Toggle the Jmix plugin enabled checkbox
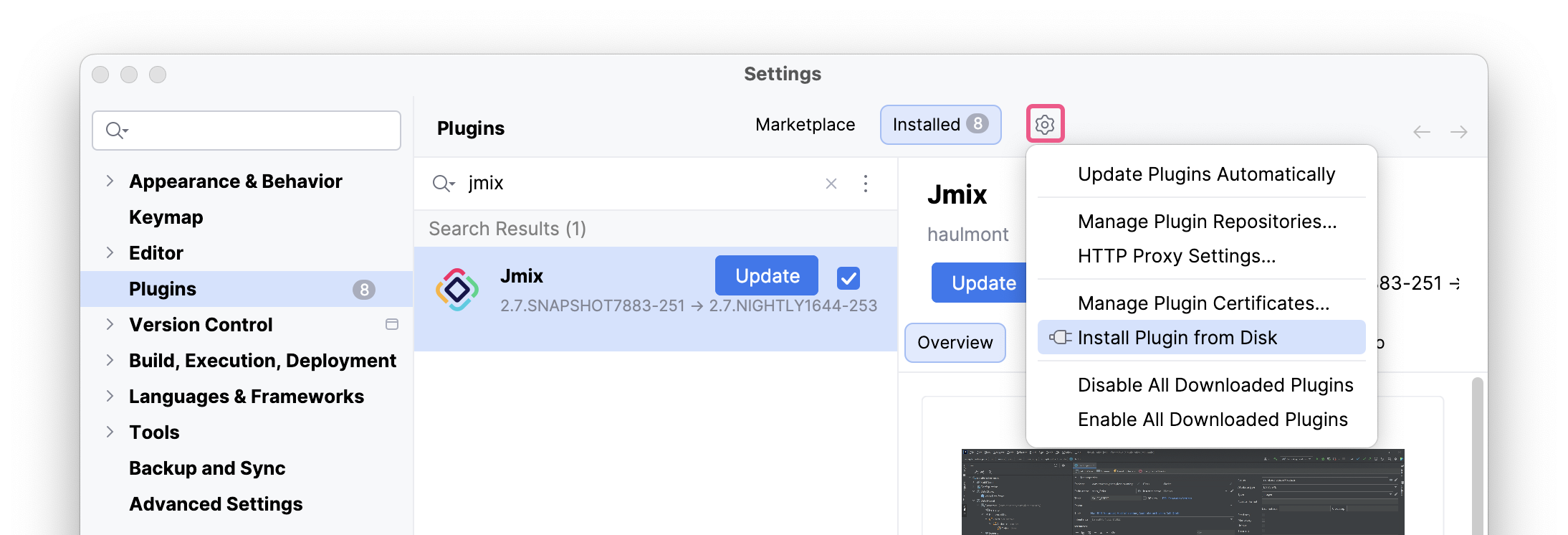 tap(848, 278)
